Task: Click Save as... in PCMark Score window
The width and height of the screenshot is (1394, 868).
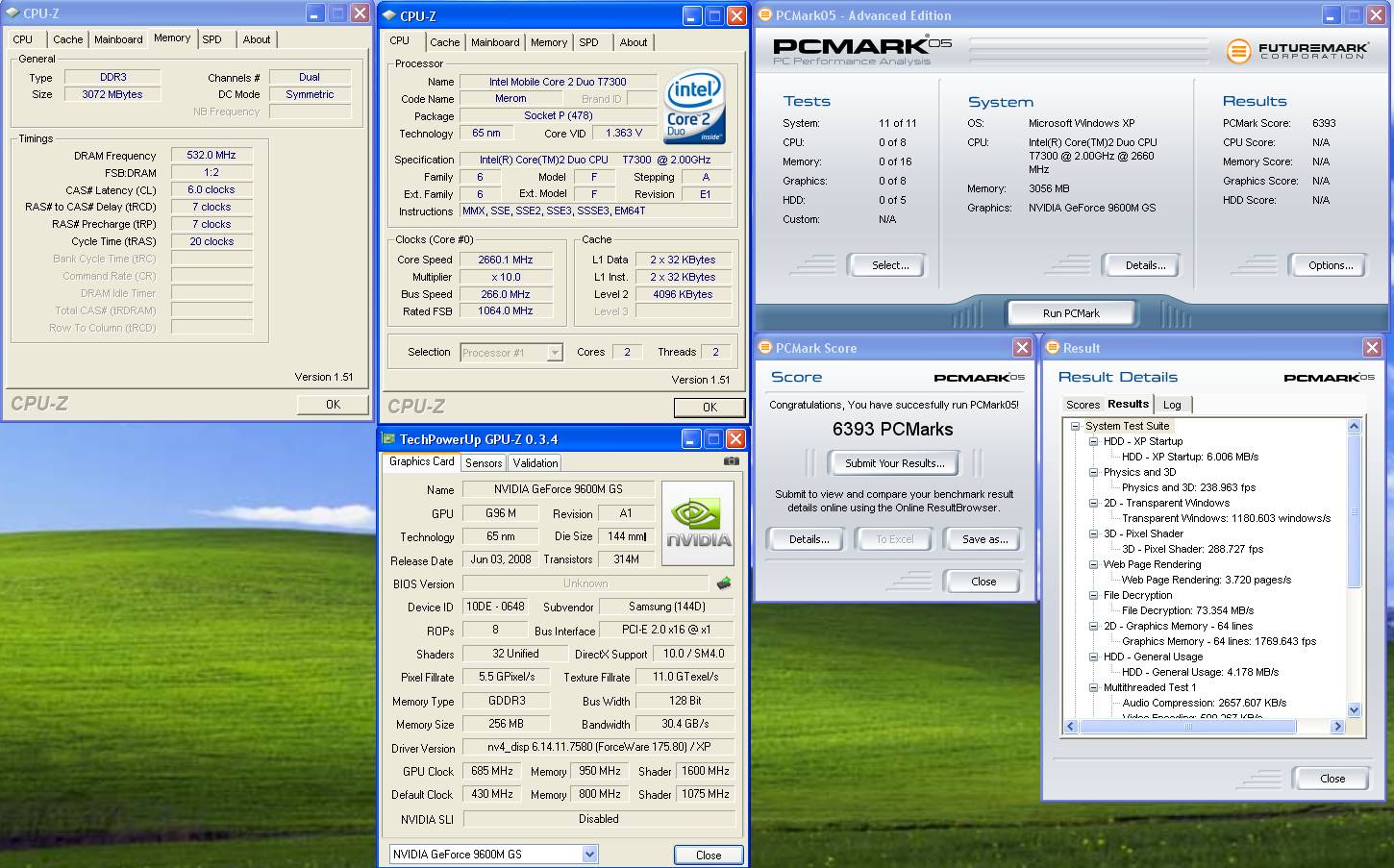Action: pyautogui.click(x=984, y=539)
